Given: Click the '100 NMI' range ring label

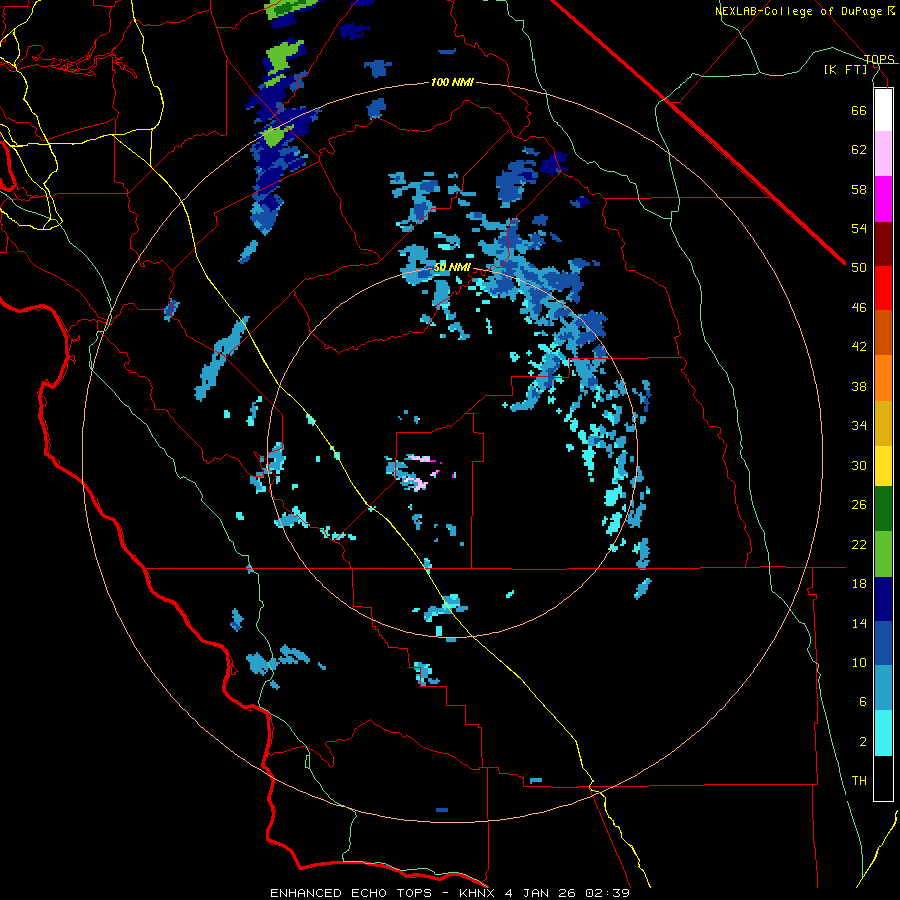Looking at the screenshot, I should pyautogui.click(x=452, y=83).
